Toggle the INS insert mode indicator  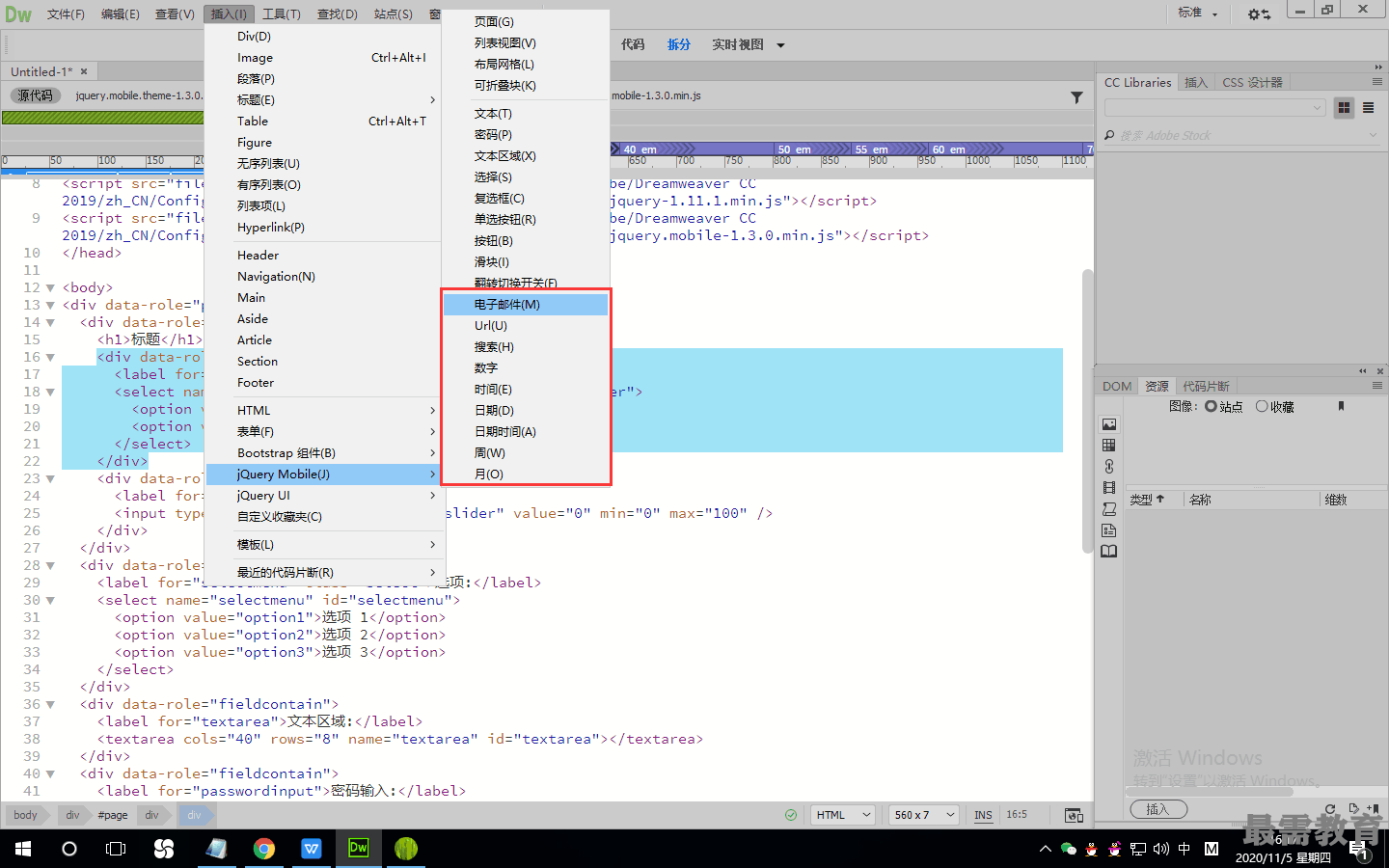983,815
